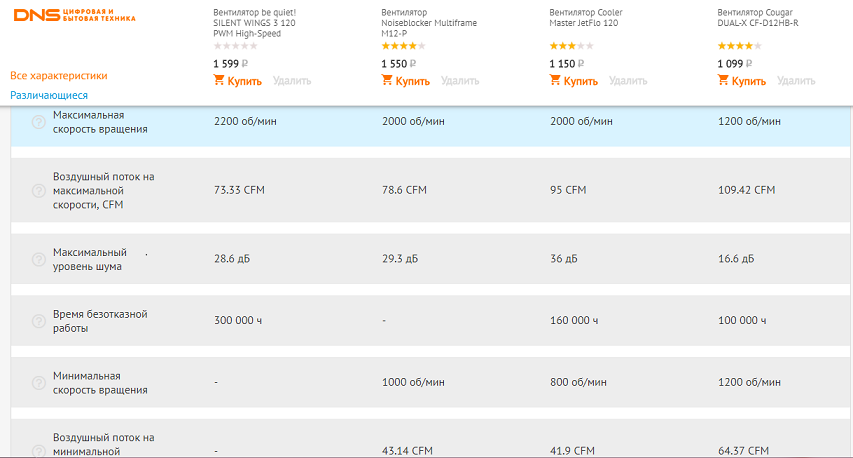853x458 pixels.
Task: Click star rating of Cougar DUAL-X fan
Action: coord(740,46)
